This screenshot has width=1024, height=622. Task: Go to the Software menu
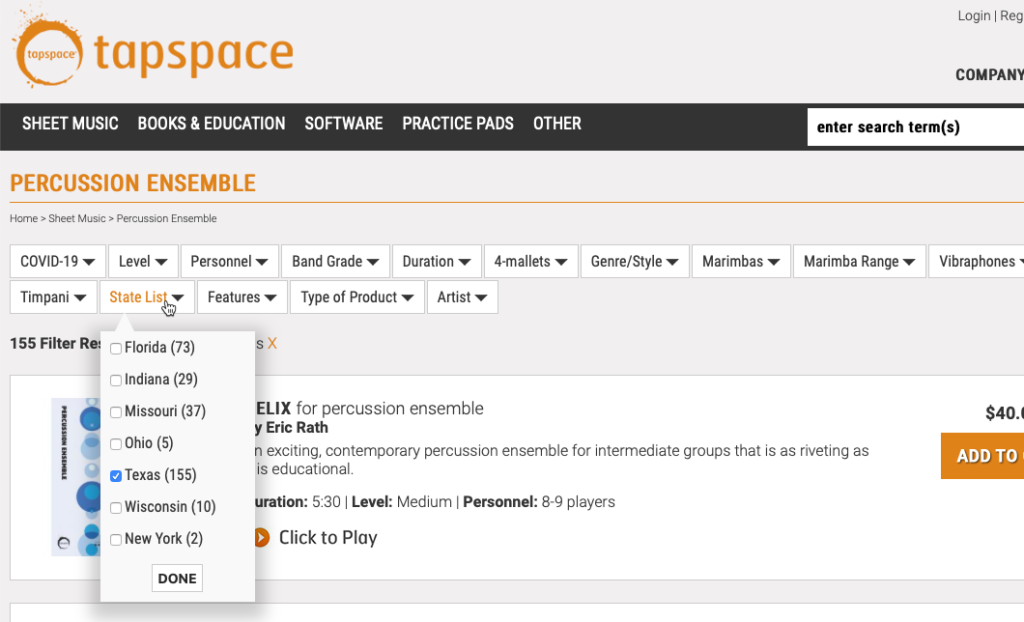[344, 123]
